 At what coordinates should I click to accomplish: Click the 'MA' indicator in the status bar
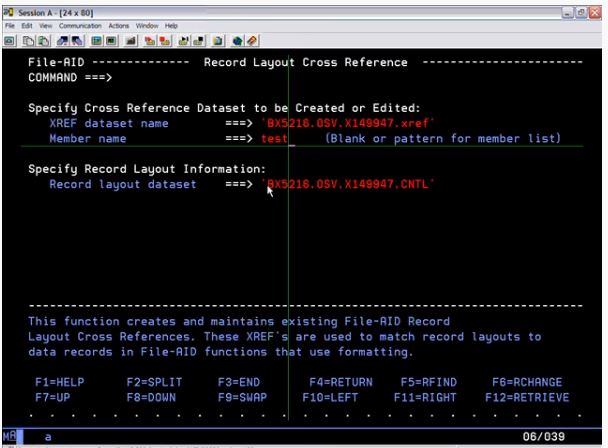10,436
